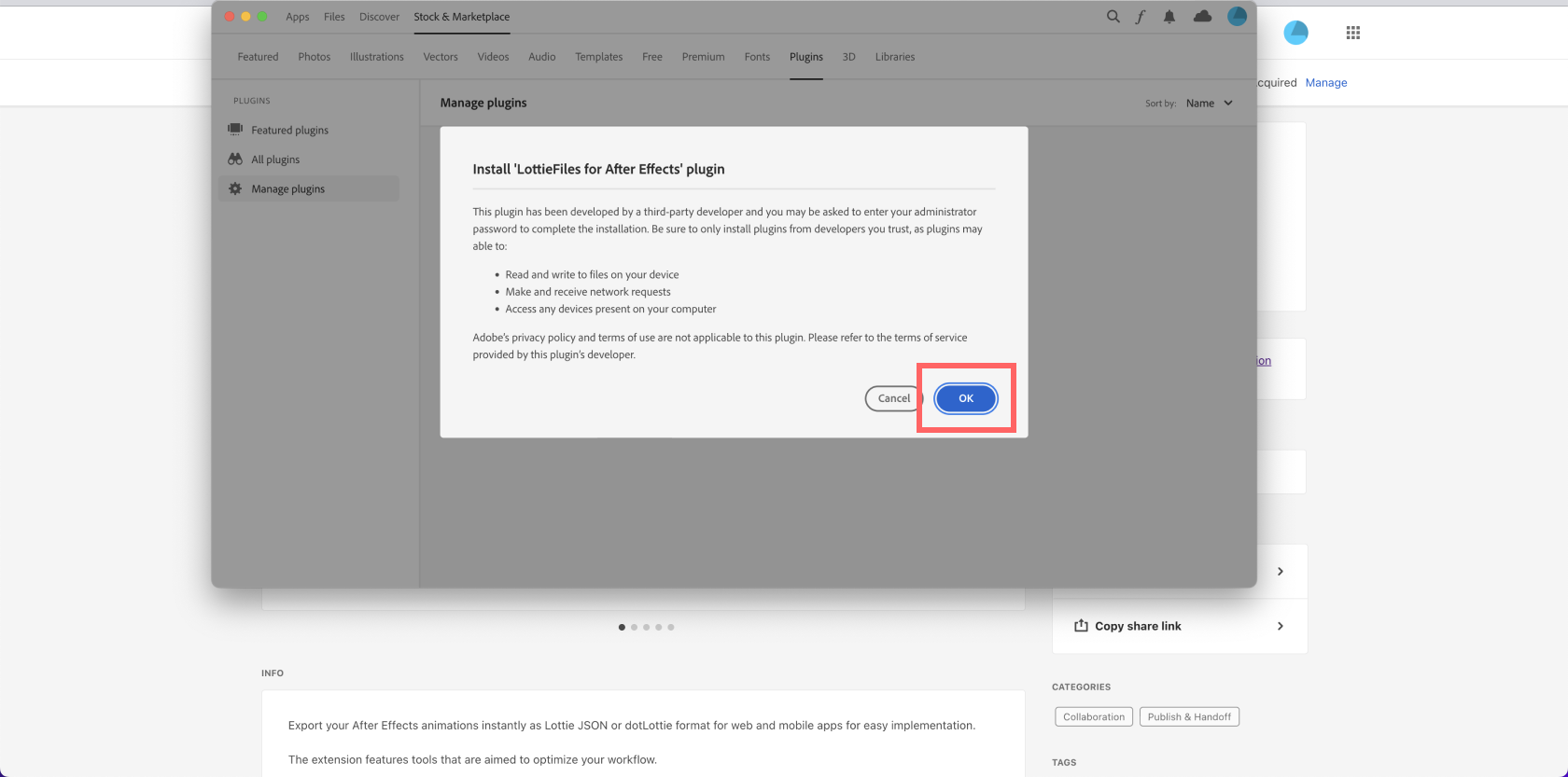
Task: Open notifications bell icon
Action: (1169, 17)
